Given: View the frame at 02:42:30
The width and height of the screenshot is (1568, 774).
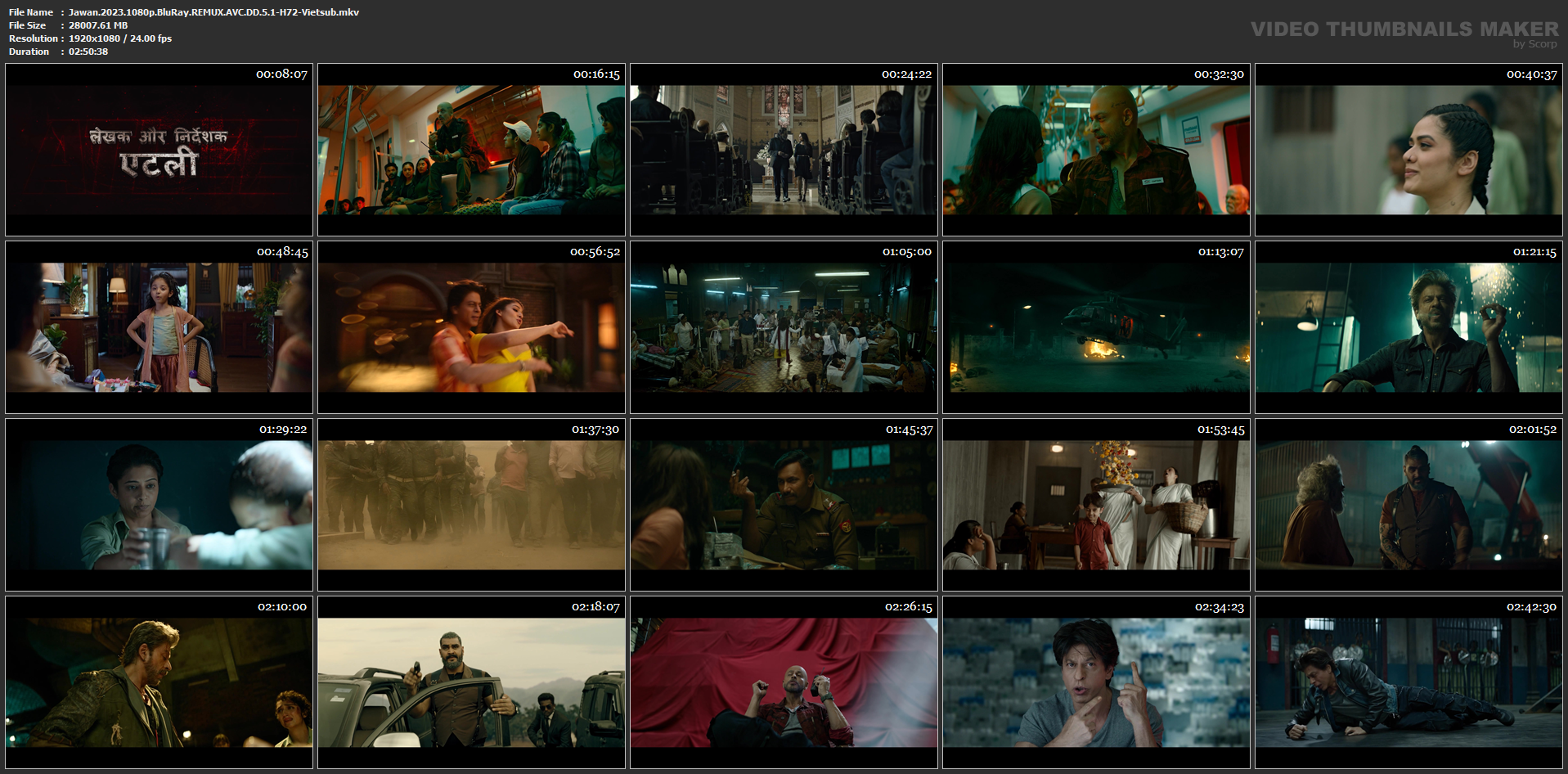Looking at the screenshot, I should click(1409, 682).
